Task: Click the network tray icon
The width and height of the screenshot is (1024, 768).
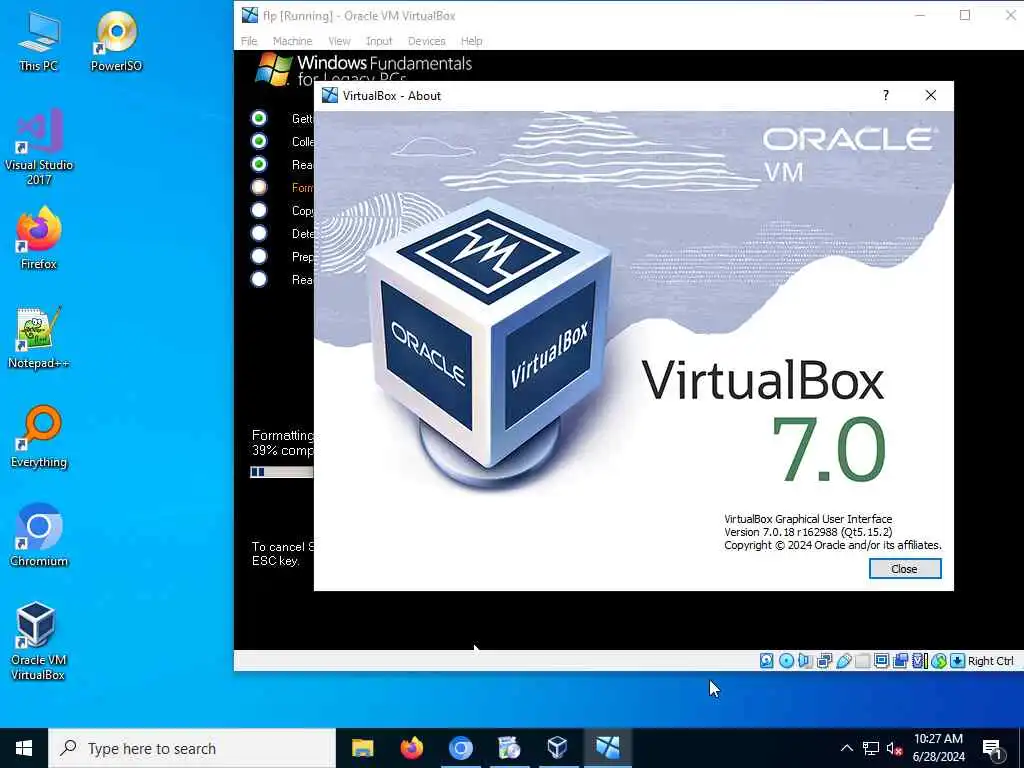Action: click(871, 748)
